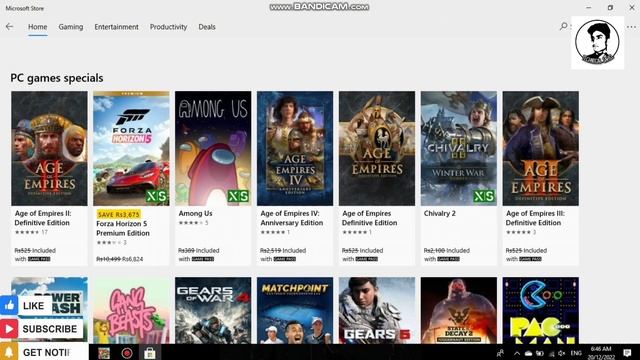Click the Xbox X|S badge on Chivalry 2

(484, 196)
